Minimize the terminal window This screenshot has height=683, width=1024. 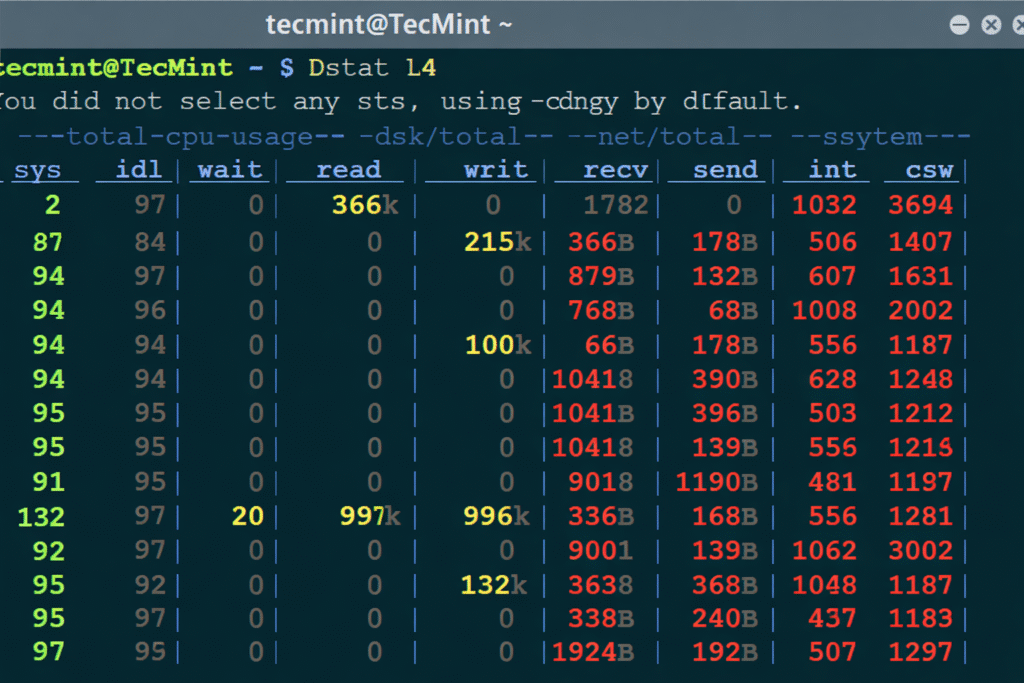[959, 25]
